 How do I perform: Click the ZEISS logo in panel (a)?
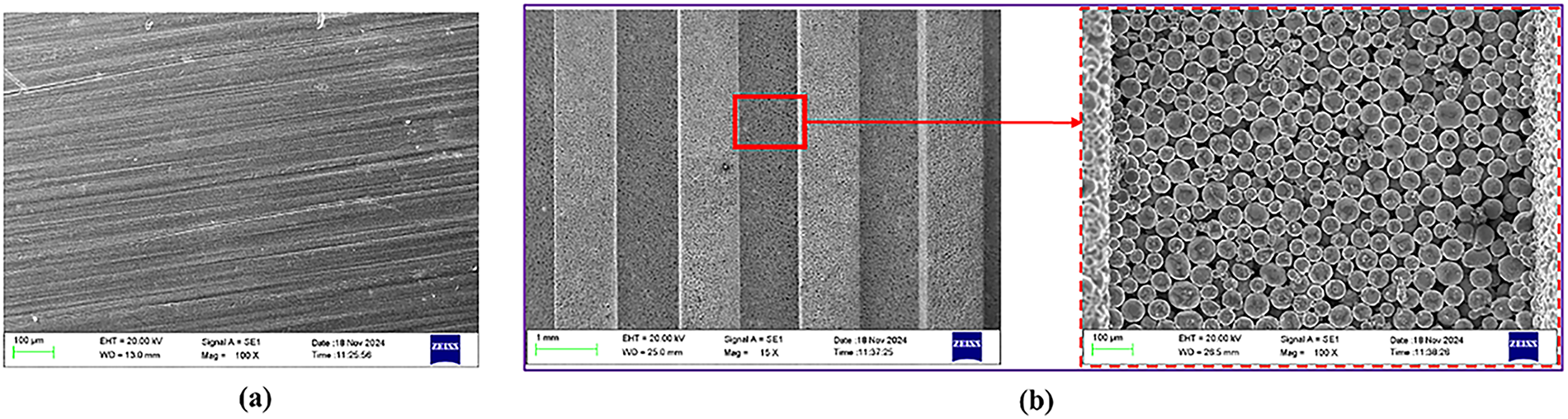point(444,349)
